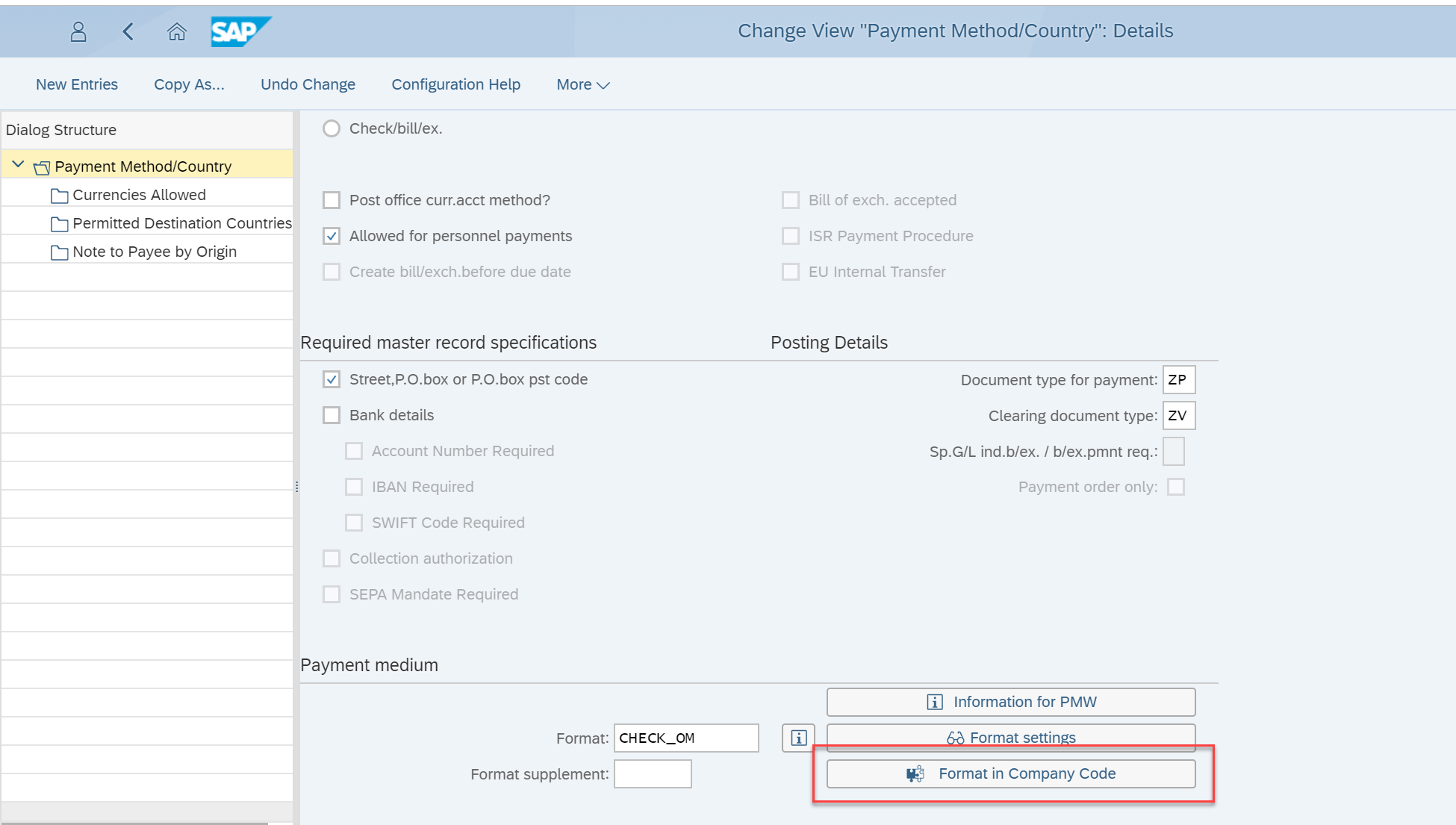The image size is (1456, 825).
Task: Go back using the back arrow
Action: pos(128,31)
